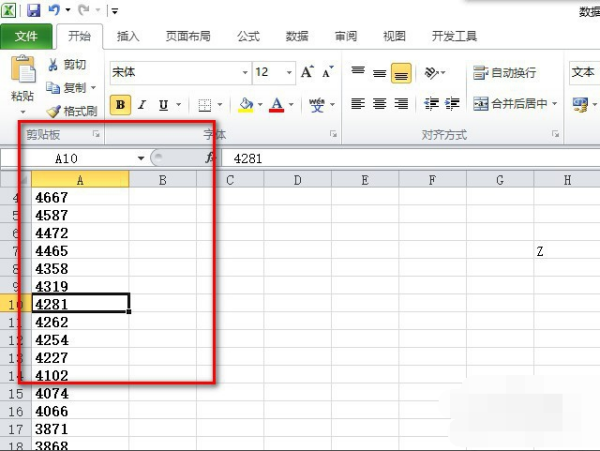
Task: Align text left
Action: pos(358,104)
